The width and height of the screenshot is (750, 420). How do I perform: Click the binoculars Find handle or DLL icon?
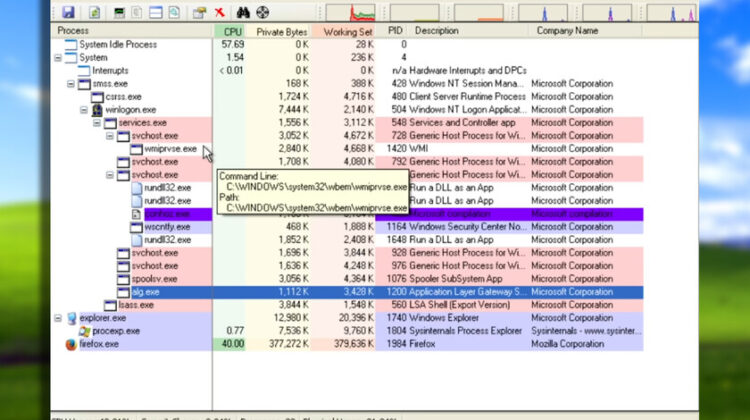click(243, 12)
